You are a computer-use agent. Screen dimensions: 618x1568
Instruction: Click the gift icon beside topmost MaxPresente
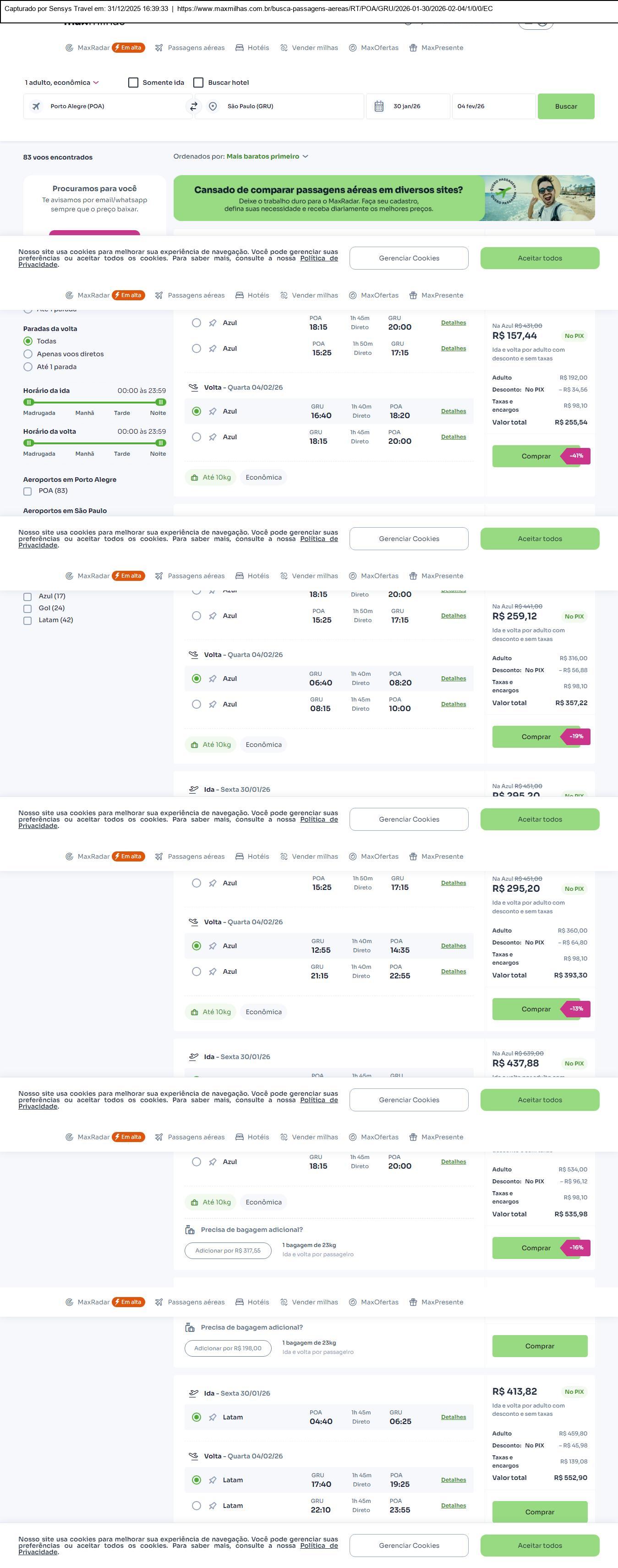point(413,48)
